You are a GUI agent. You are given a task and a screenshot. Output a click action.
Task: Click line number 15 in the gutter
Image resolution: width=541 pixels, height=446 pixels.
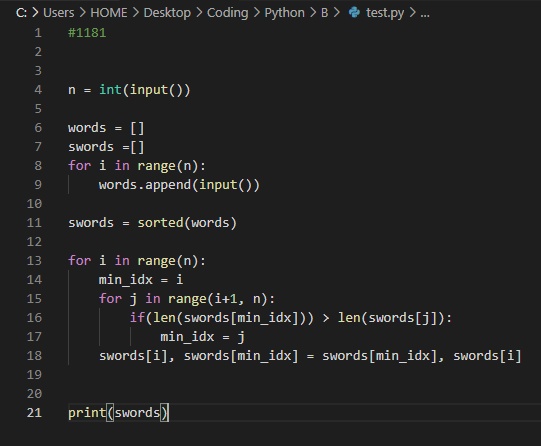(x=34, y=298)
